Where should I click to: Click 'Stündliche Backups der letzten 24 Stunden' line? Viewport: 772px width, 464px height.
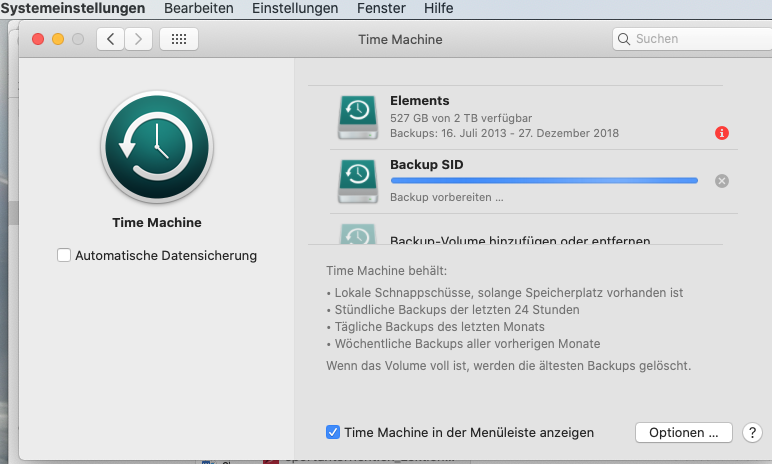coord(453,310)
